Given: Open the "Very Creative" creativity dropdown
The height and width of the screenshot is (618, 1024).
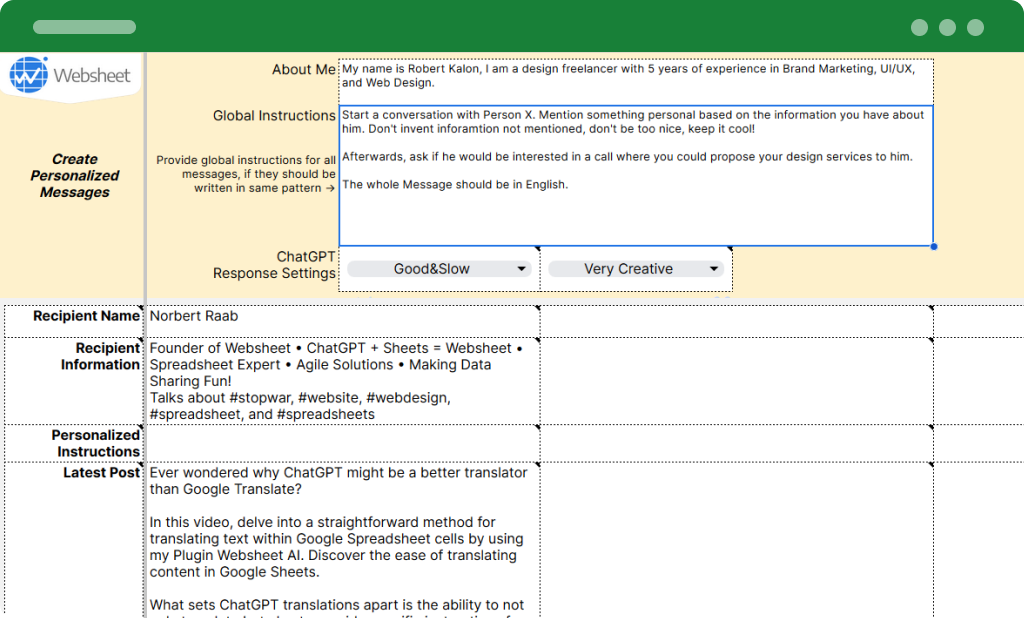Looking at the screenshot, I should (636, 268).
